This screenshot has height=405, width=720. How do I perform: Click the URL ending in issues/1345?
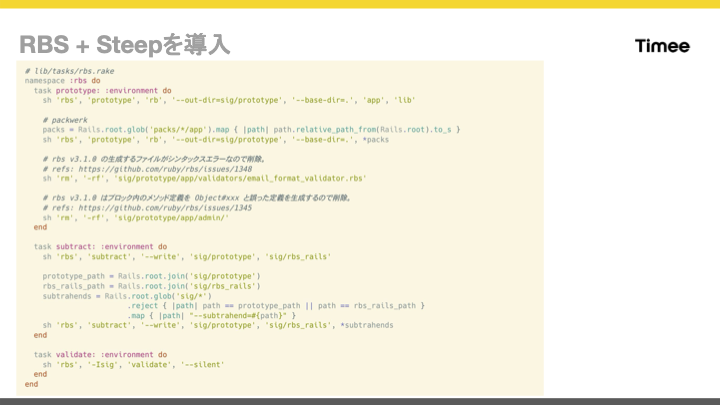[165, 208]
